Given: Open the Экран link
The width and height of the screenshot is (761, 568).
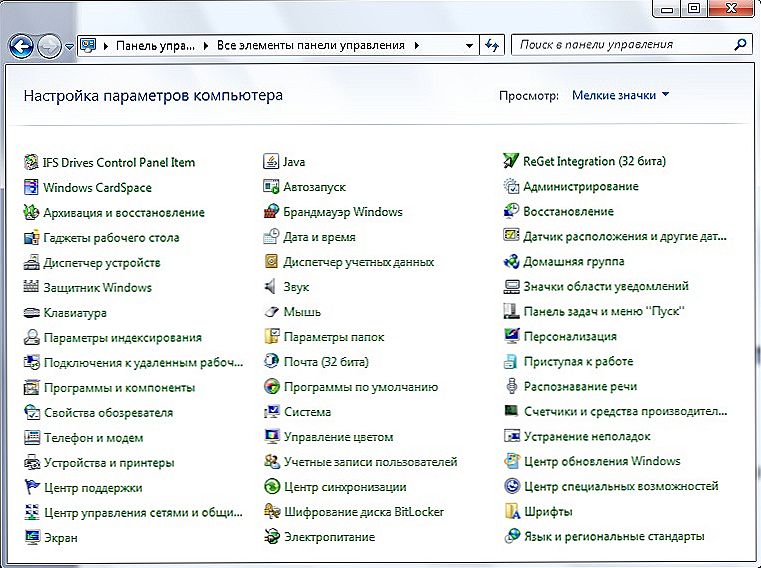Looking at the screenshot, I should coord(61,538).
